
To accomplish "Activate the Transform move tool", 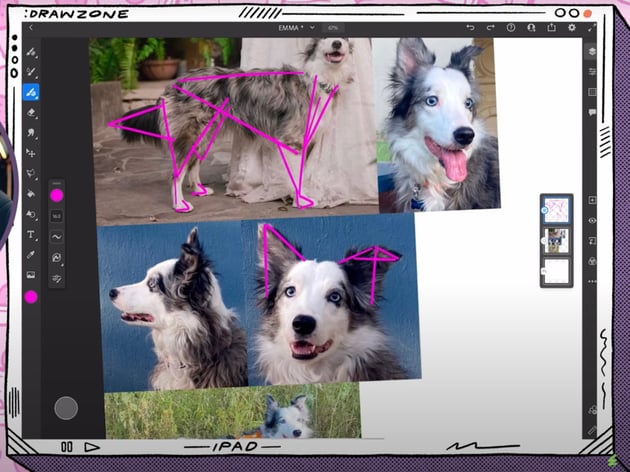I will pos(31,153).
